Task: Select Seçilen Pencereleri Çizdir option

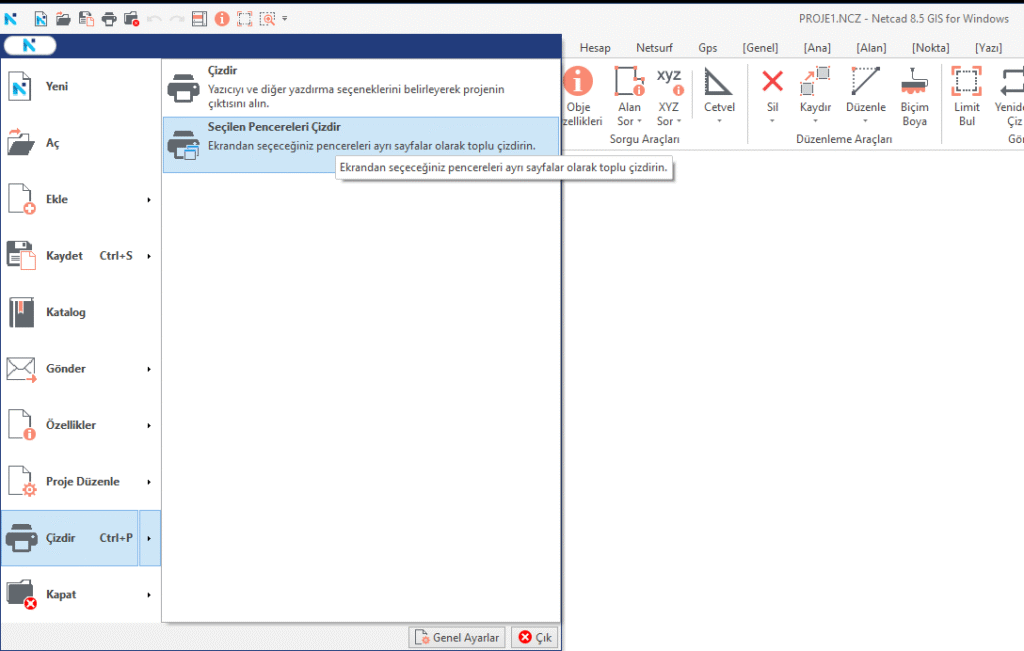Action: 361,144
